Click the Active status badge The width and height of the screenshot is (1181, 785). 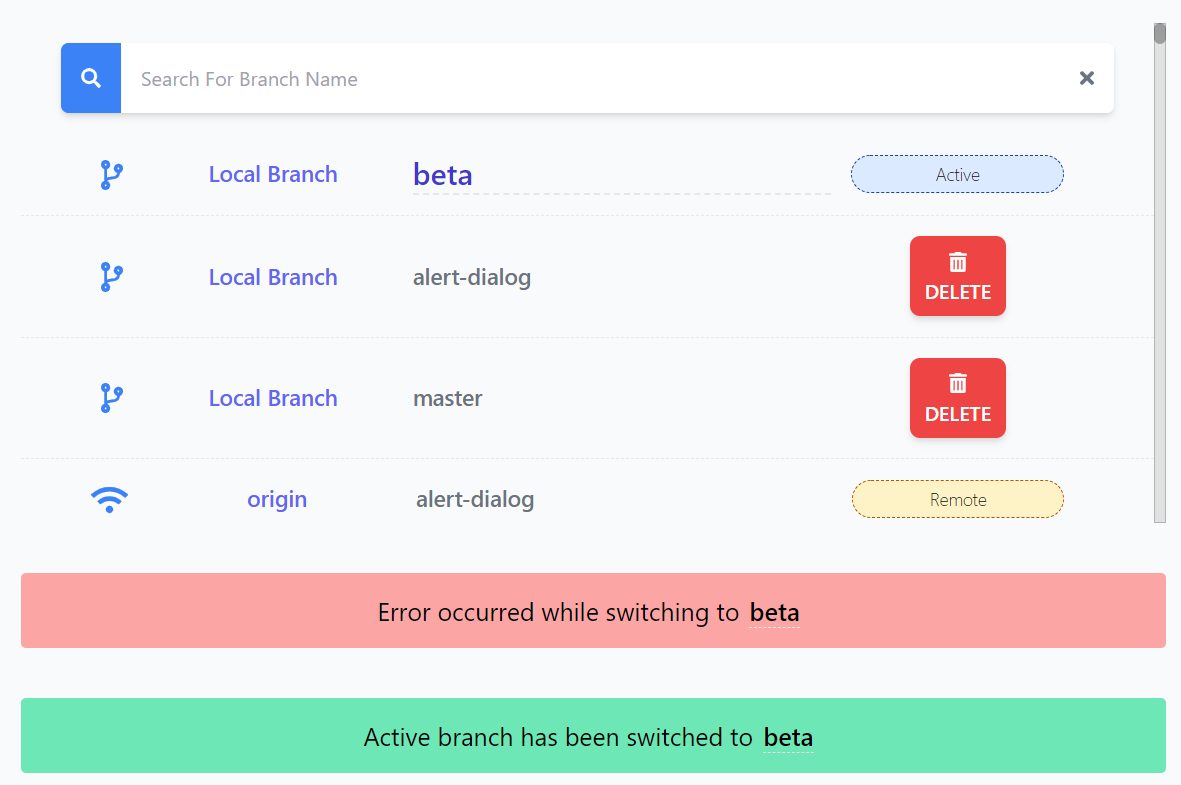[x=957, y=174]
